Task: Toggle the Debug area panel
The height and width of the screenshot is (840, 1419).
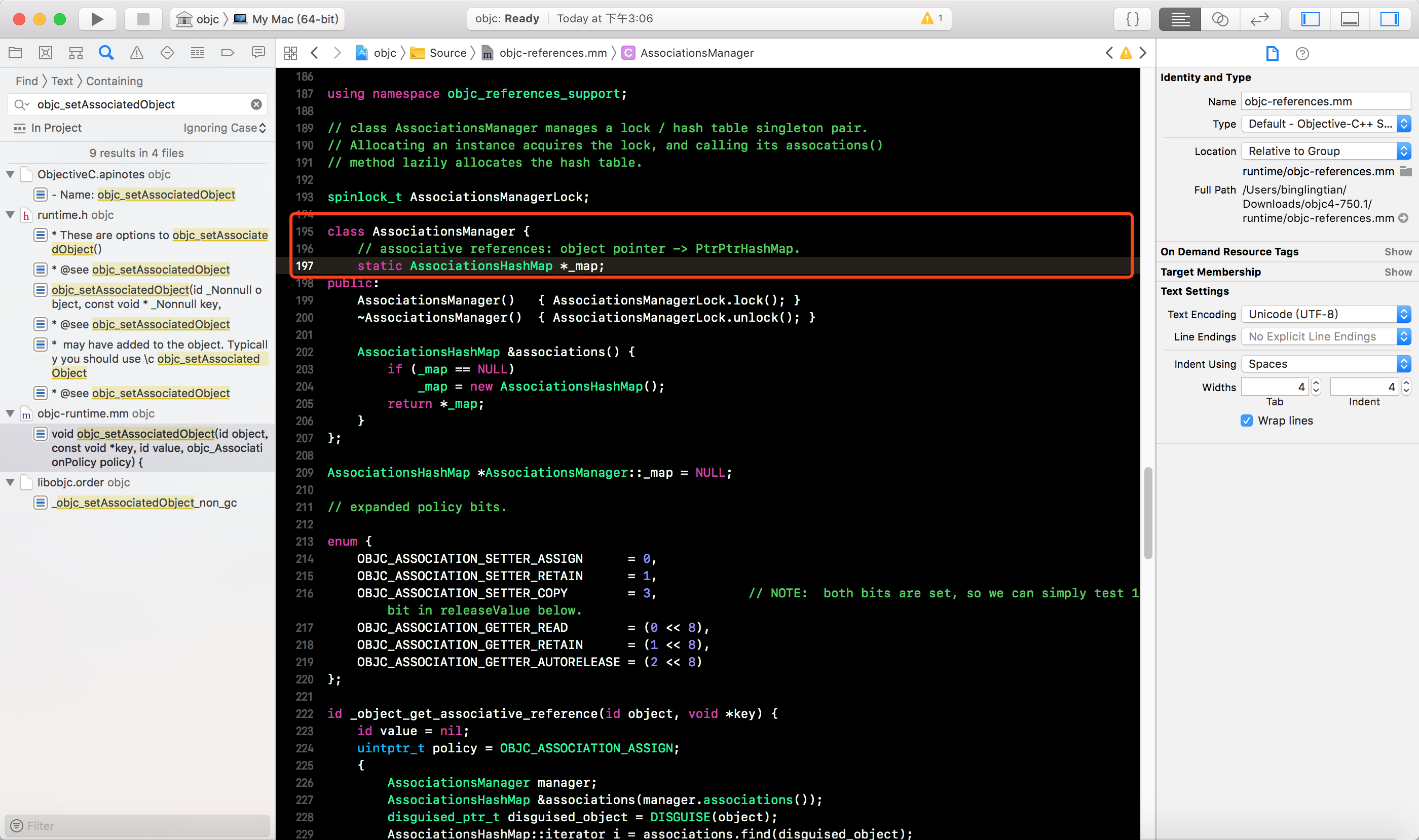Action: click(x=1350, y=19)
